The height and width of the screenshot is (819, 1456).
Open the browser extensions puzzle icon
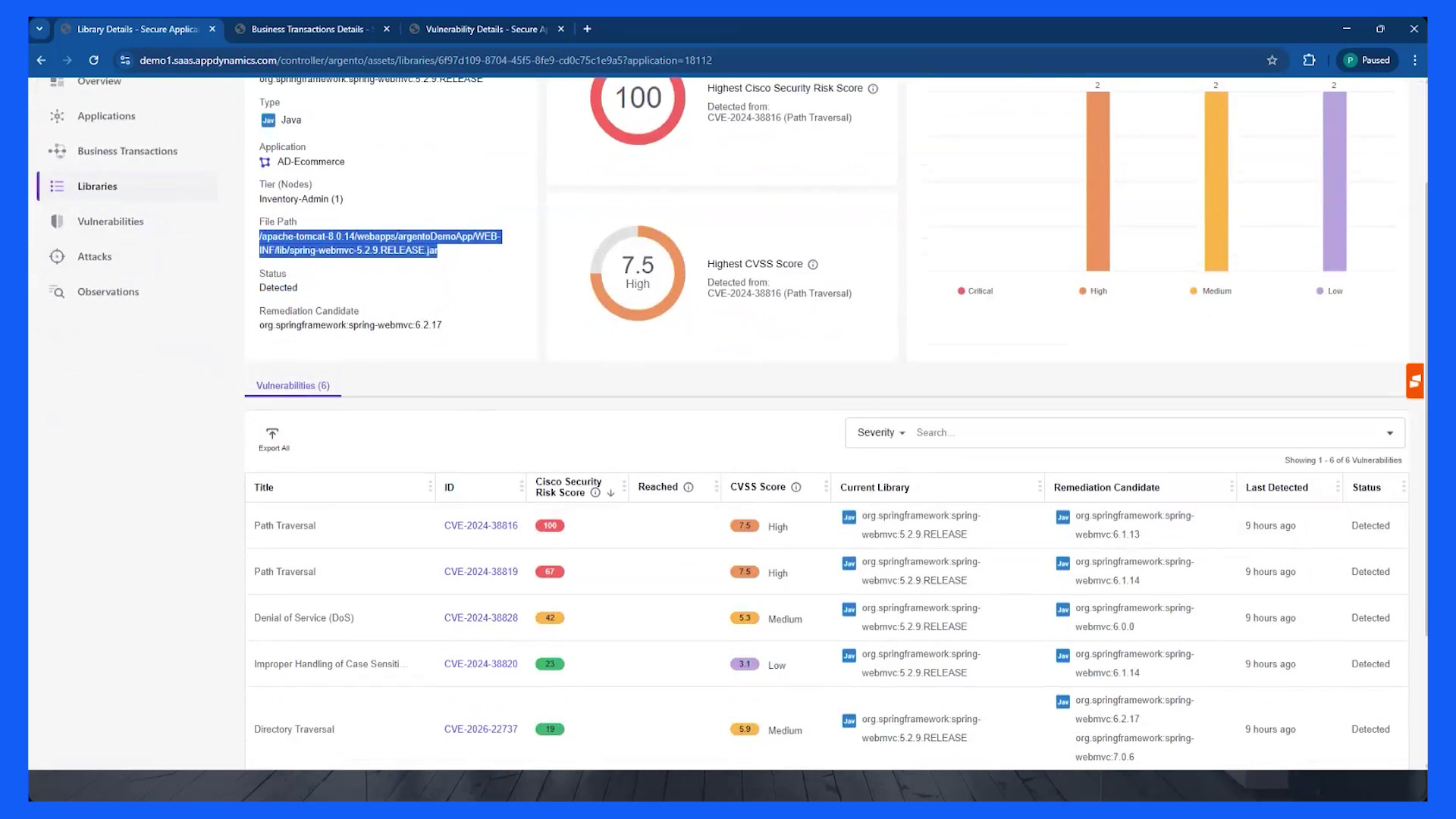click(x=1309, y=61)
